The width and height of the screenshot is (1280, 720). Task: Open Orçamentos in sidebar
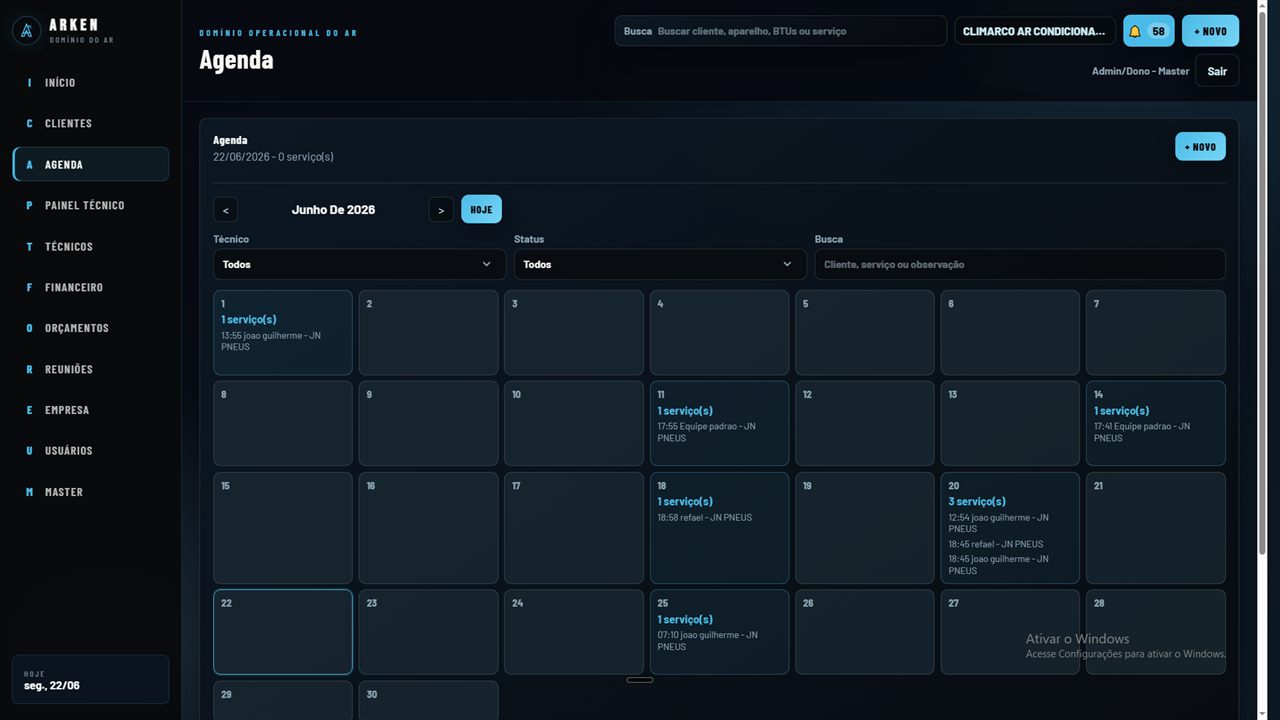pos(90,329)
